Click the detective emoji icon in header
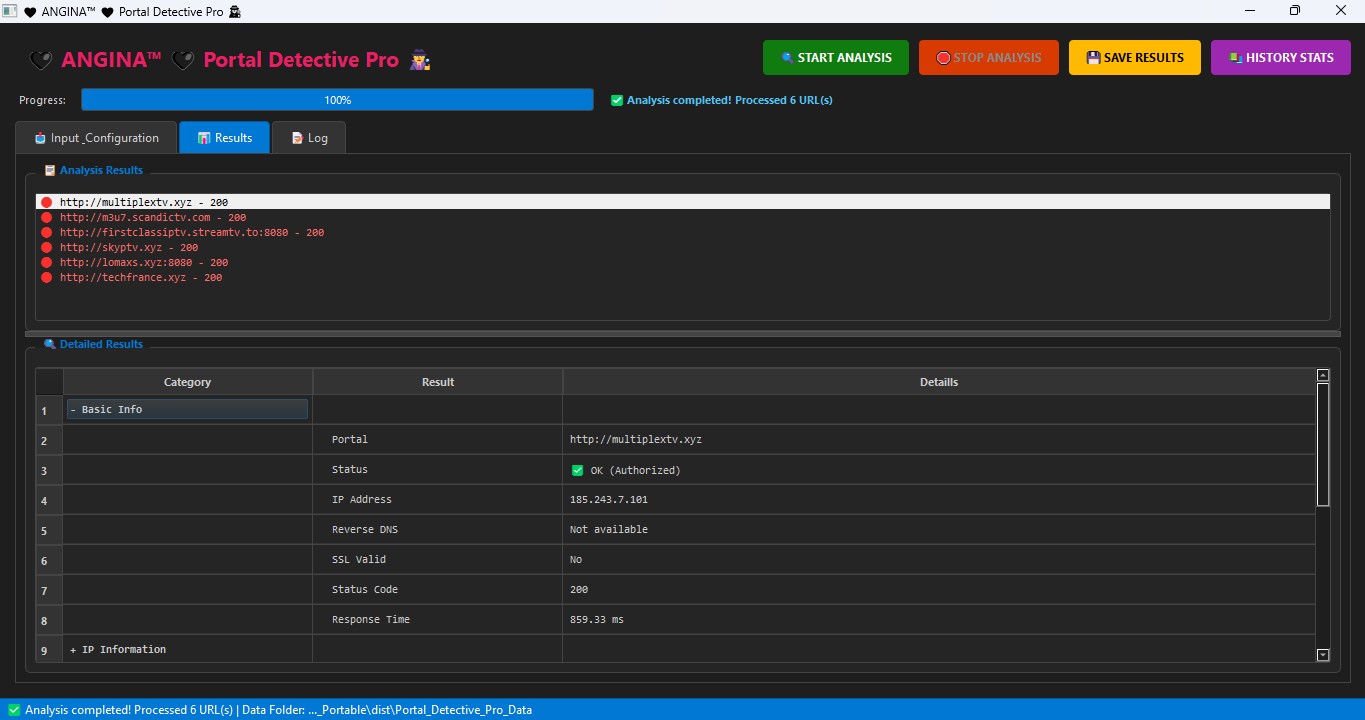 (x=419, y=60)
